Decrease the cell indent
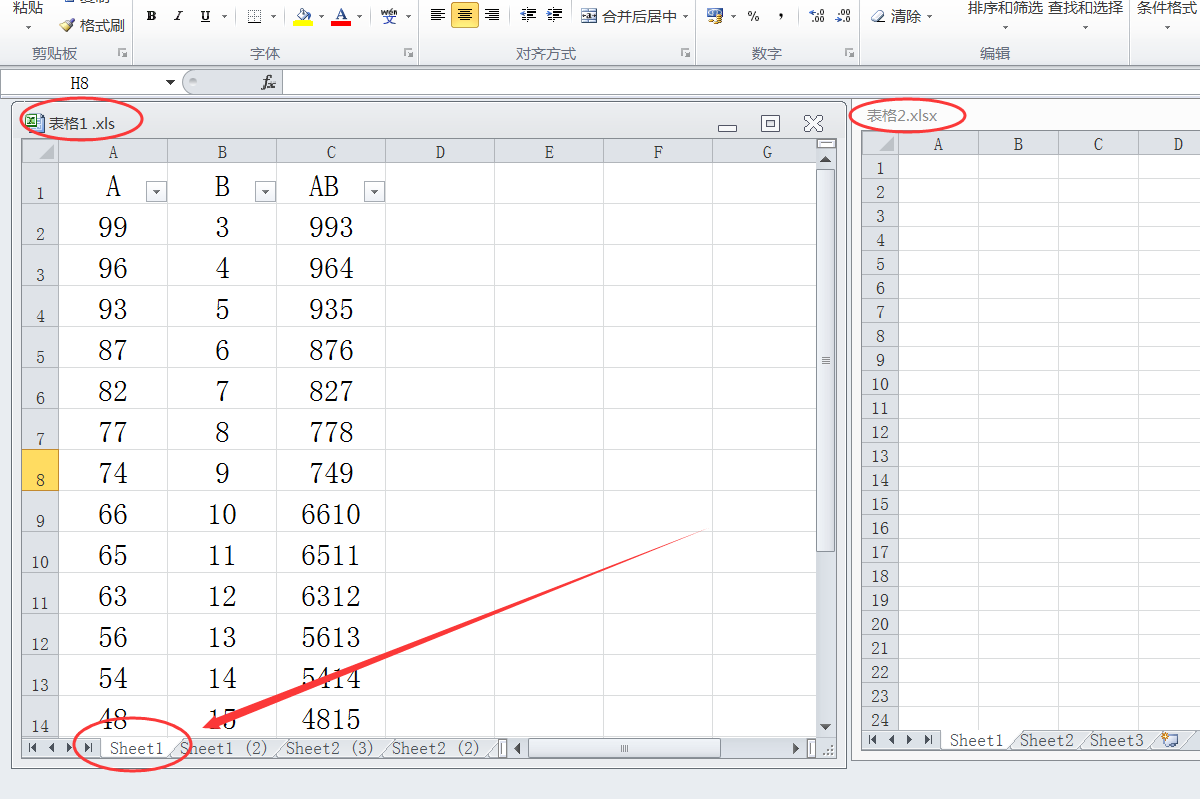Image resolution: width=1200 pixels, height=799 pixels. pyautogui.click(x=529, y=15)
